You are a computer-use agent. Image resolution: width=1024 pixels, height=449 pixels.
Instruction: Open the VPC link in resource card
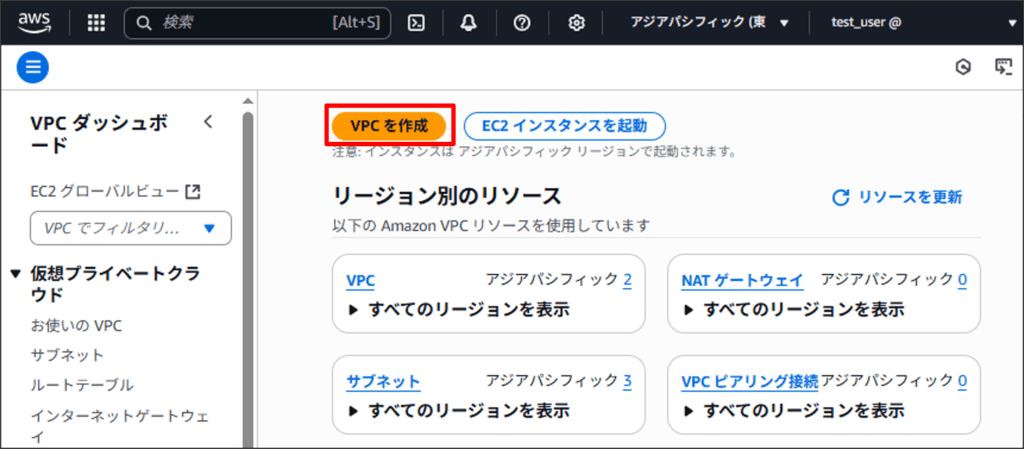point(360,281)
